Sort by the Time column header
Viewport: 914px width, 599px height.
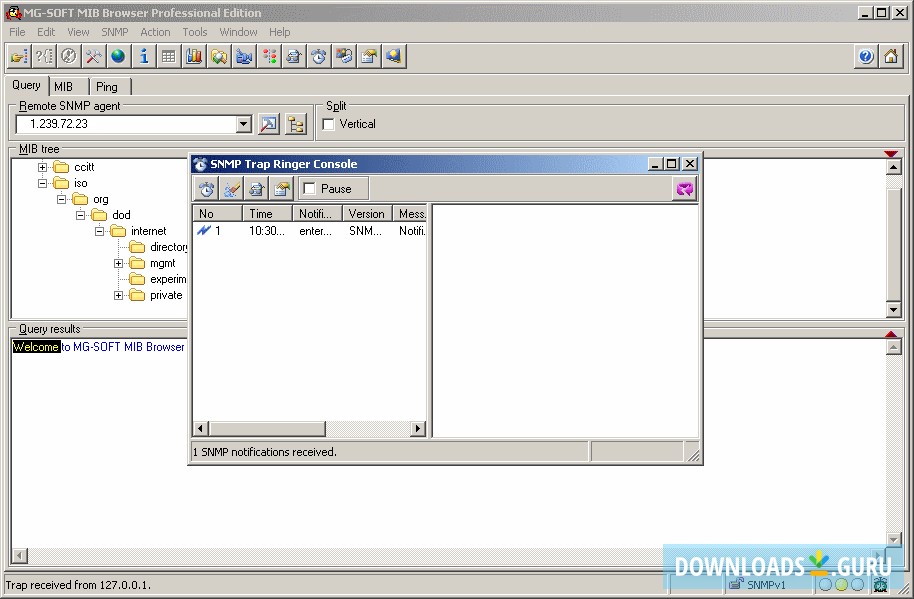tap(268, 214)
